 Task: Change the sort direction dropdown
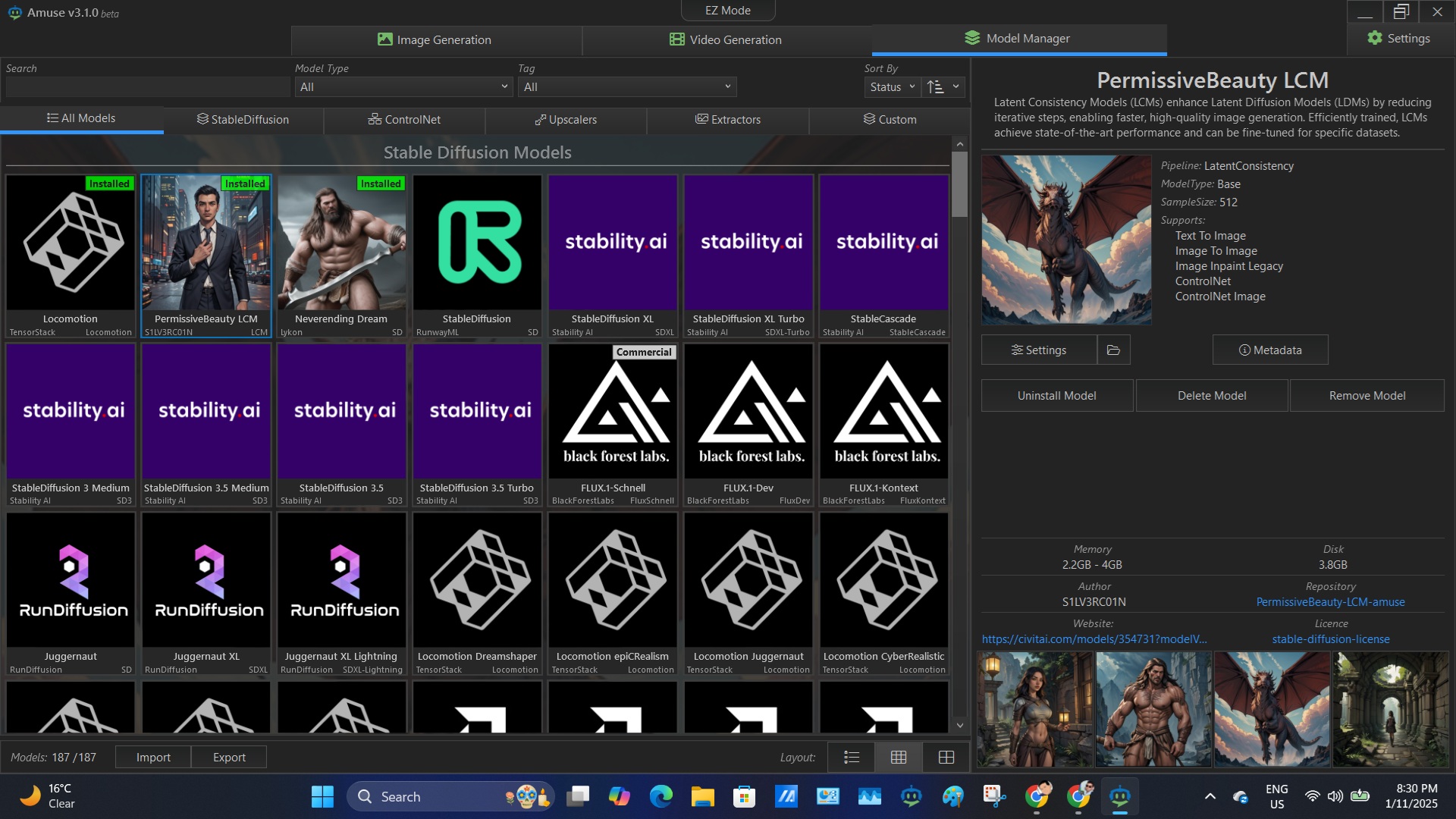[943, 87]
